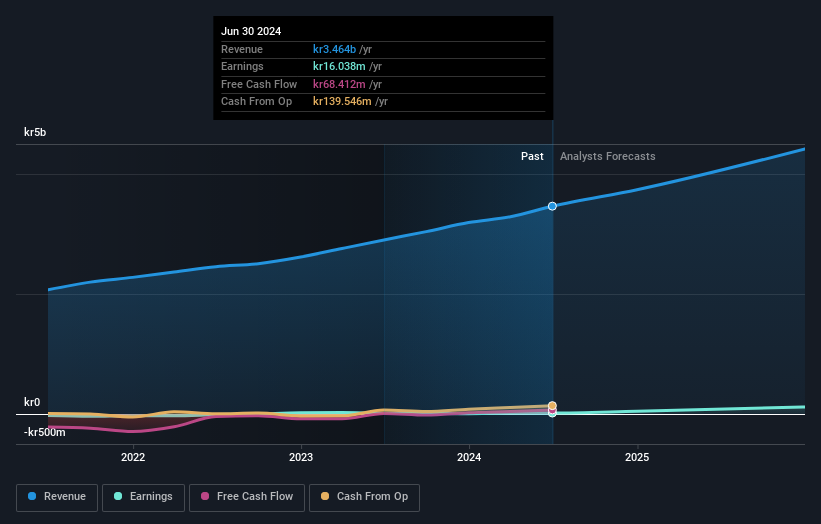Click the kr68.412m free cash flow value

339,84
